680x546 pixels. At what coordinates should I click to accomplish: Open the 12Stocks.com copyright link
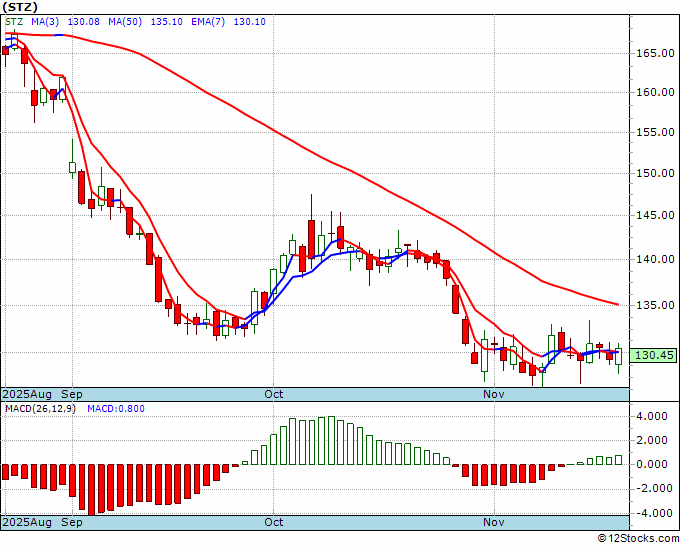click(638, 539)
